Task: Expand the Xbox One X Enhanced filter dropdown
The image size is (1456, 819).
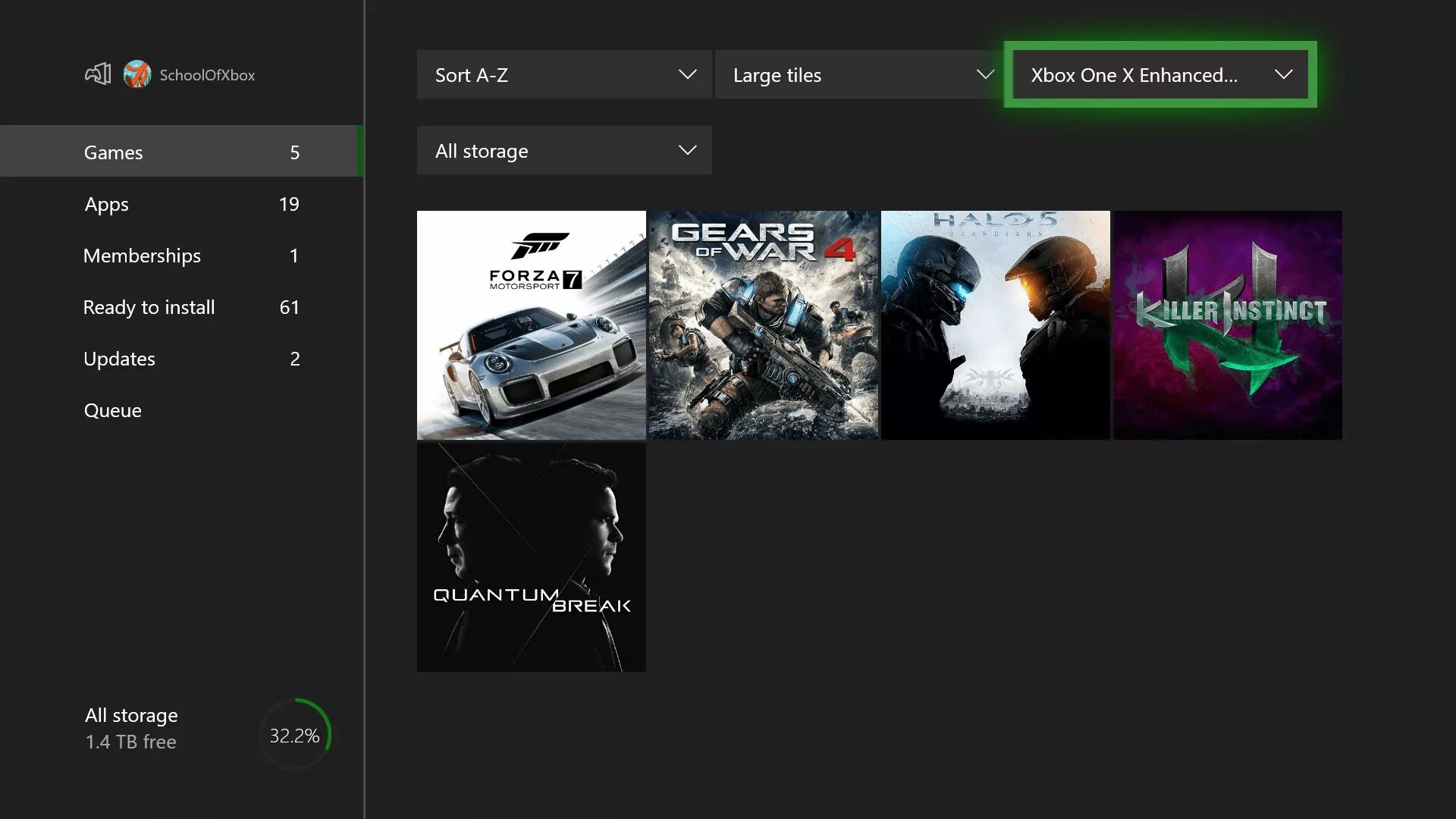Action: pos(1159,75)
